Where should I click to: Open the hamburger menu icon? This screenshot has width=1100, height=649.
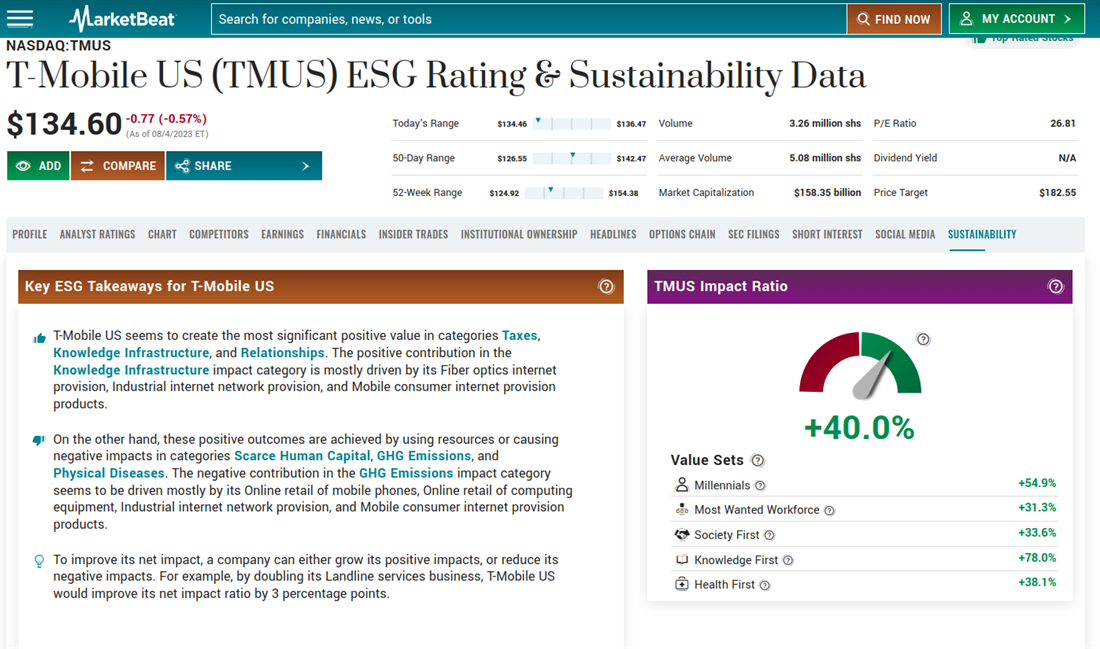[20, 19]
